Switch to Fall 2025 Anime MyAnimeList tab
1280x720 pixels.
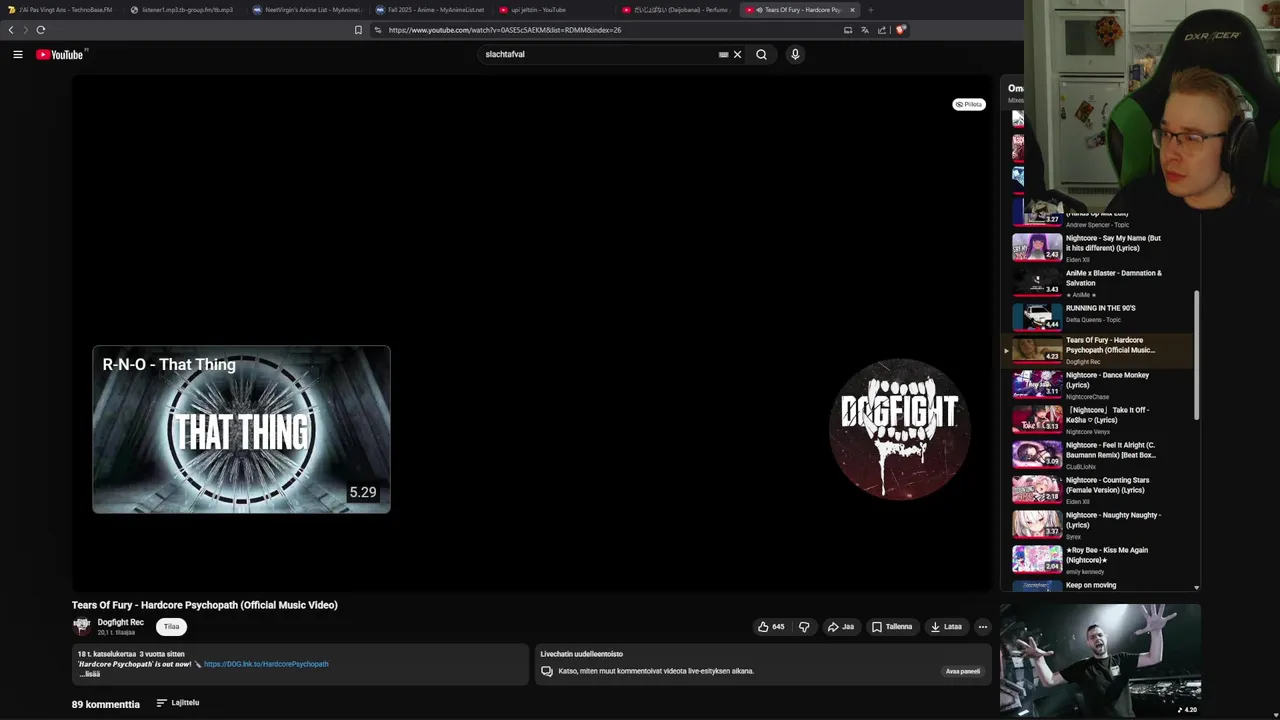(428, 10)
